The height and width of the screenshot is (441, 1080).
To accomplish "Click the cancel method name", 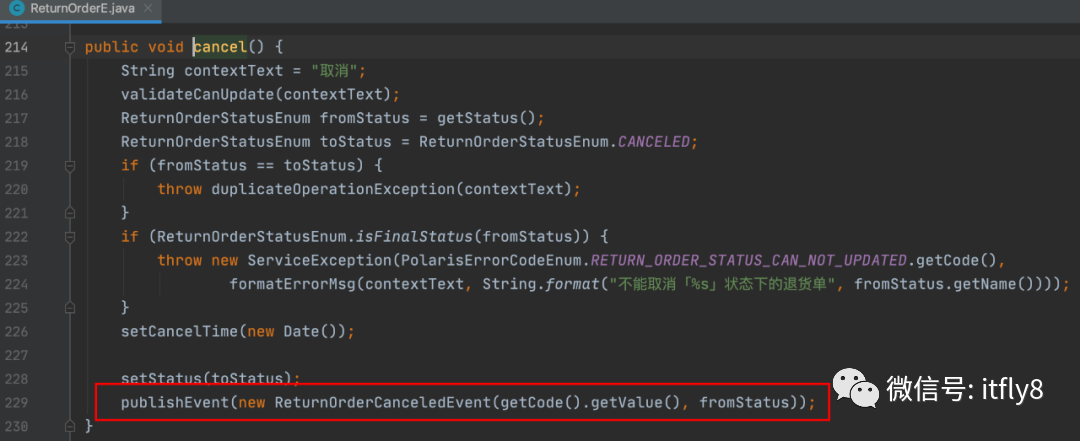I will click(220, 48).
